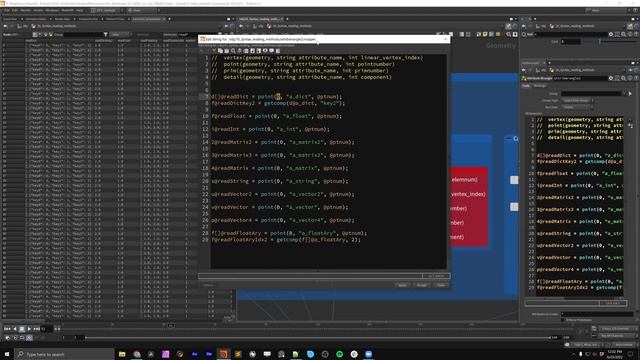Open the gear menu of Attribute Wrangle parameters
The image size is (640, 360).
[x=611, y=78]
